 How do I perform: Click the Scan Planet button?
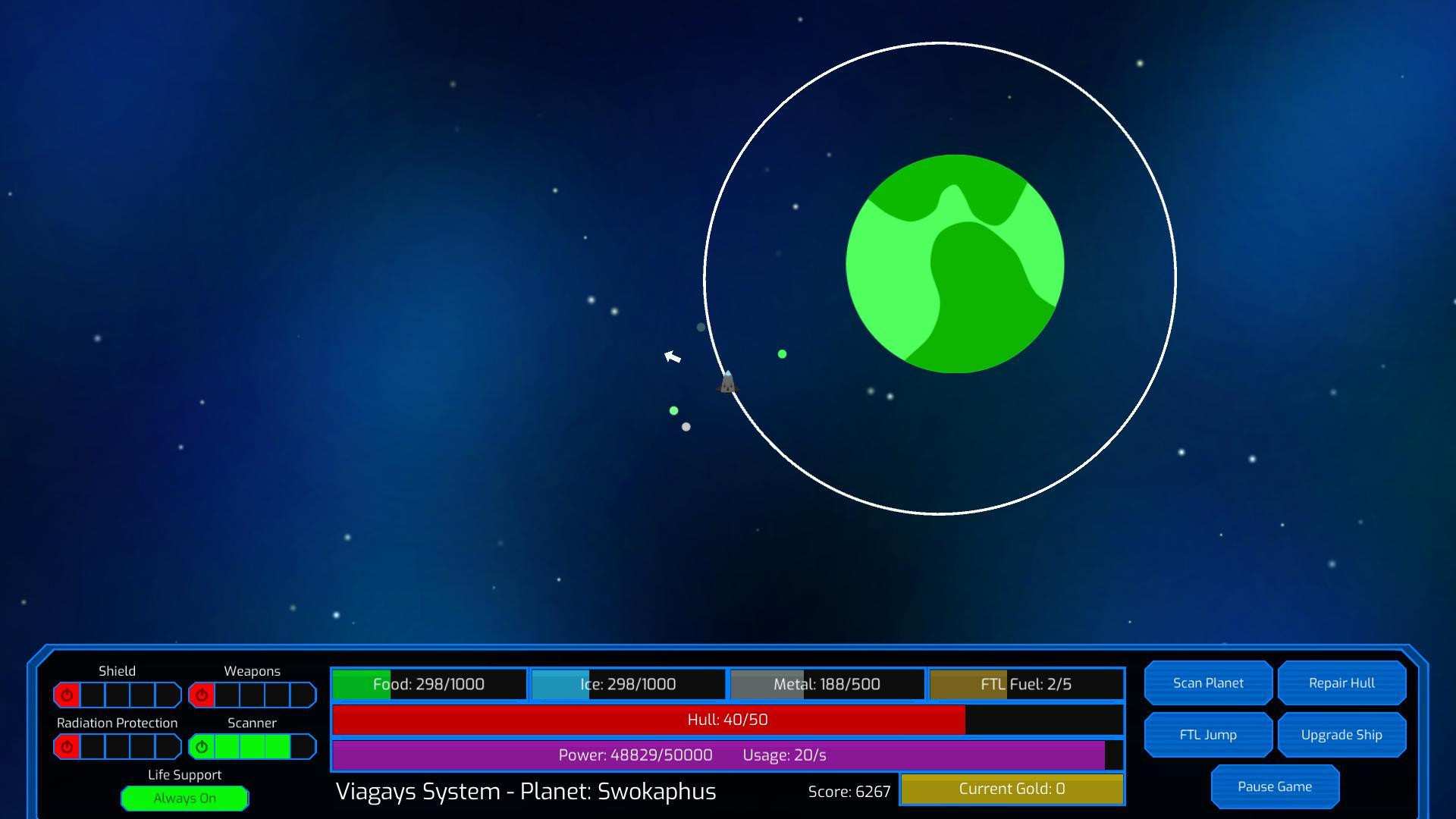[1208, 682]
